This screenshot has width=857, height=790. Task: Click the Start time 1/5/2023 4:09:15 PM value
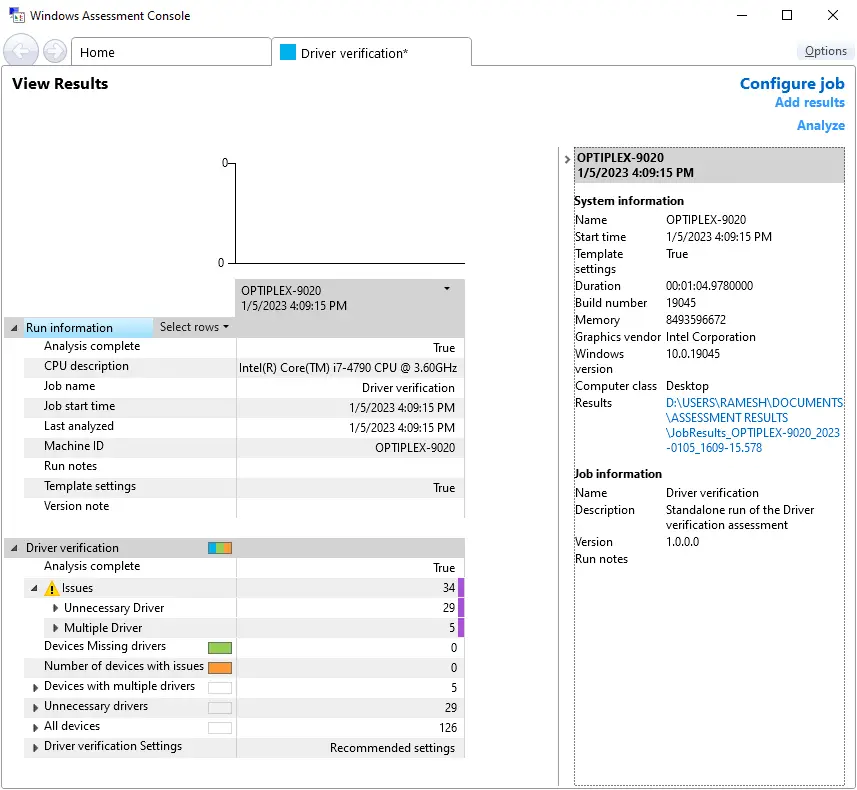[x=718, y=237]
